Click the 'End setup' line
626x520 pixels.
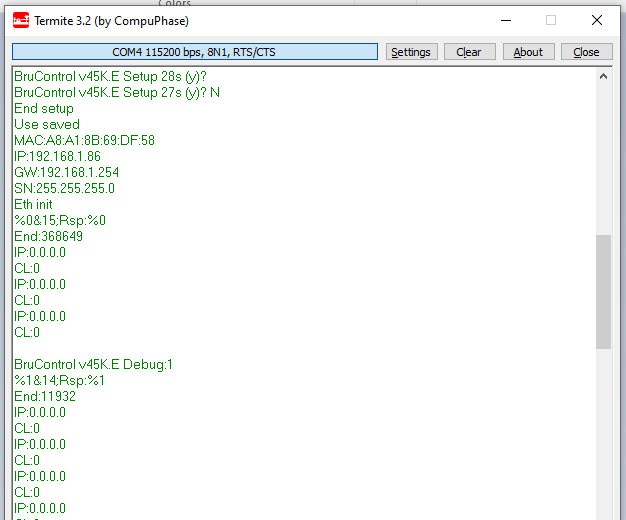[x=44, y=108]
